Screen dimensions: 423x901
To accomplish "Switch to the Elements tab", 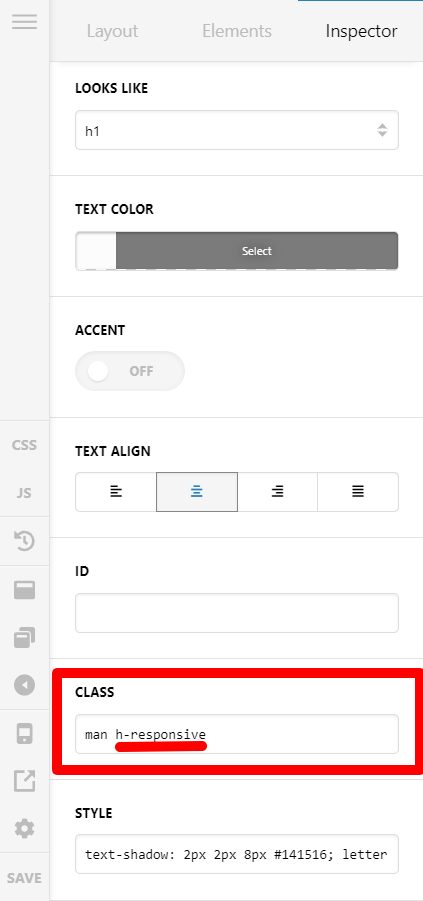I will [237, 31].
